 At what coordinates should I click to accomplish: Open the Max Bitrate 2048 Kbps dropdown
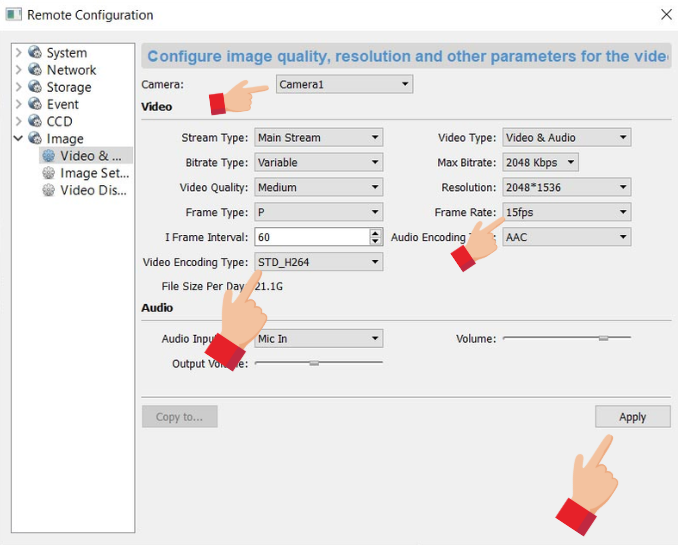(540, 162)
